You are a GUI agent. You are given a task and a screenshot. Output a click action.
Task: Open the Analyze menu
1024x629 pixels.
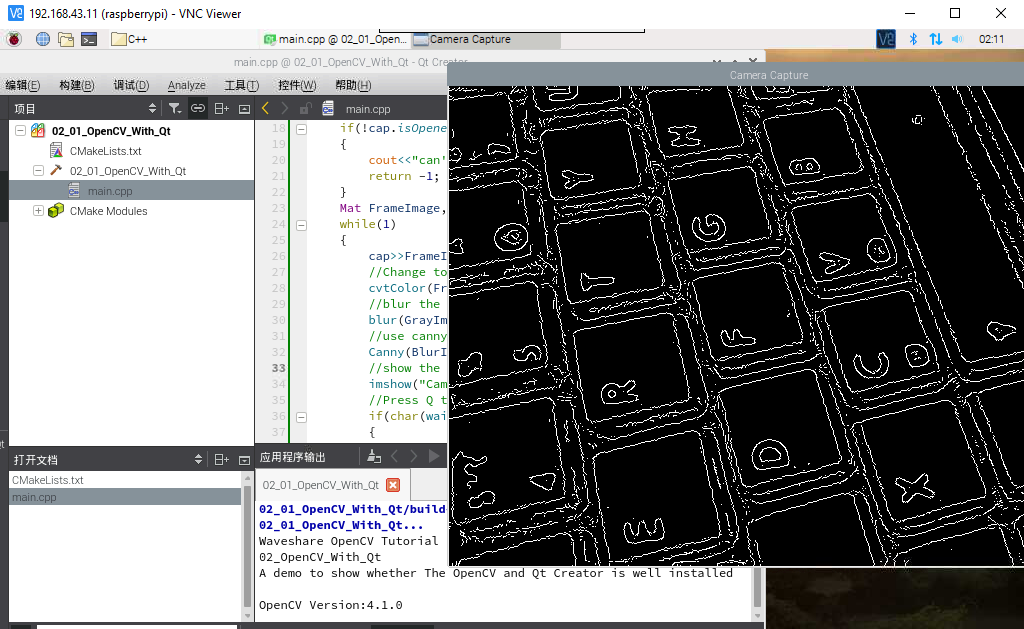[x=186, y=85]
